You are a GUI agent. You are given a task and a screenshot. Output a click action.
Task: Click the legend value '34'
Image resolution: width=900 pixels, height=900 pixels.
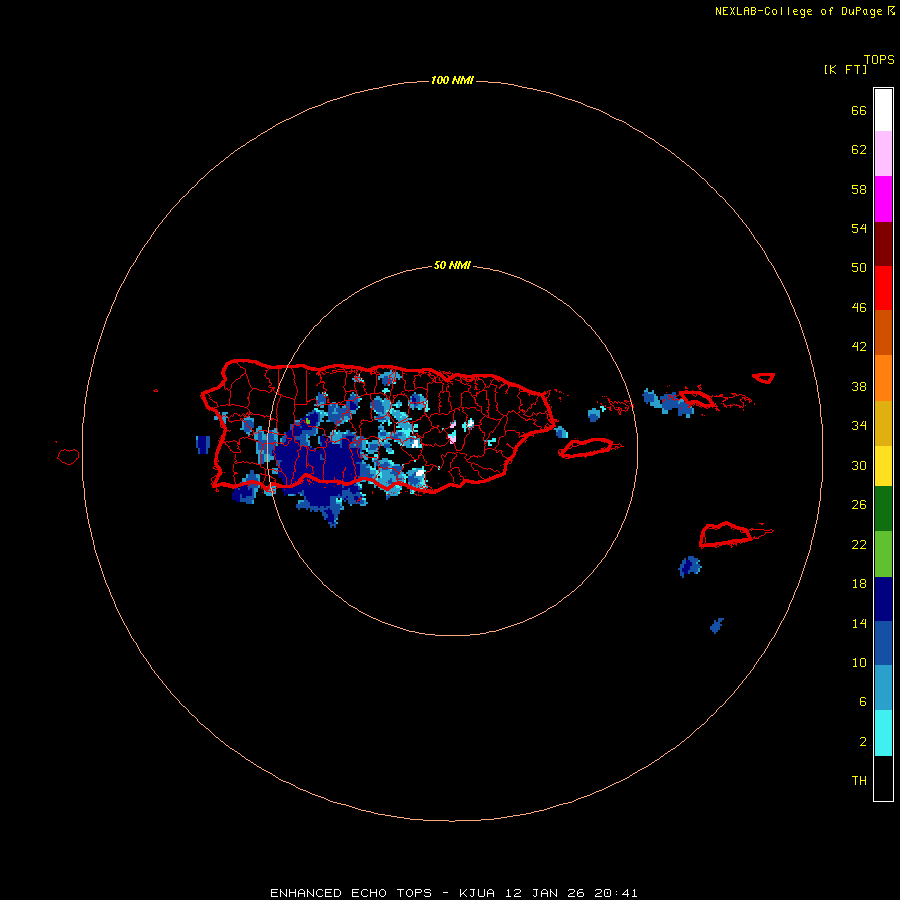tap(859, 426)
